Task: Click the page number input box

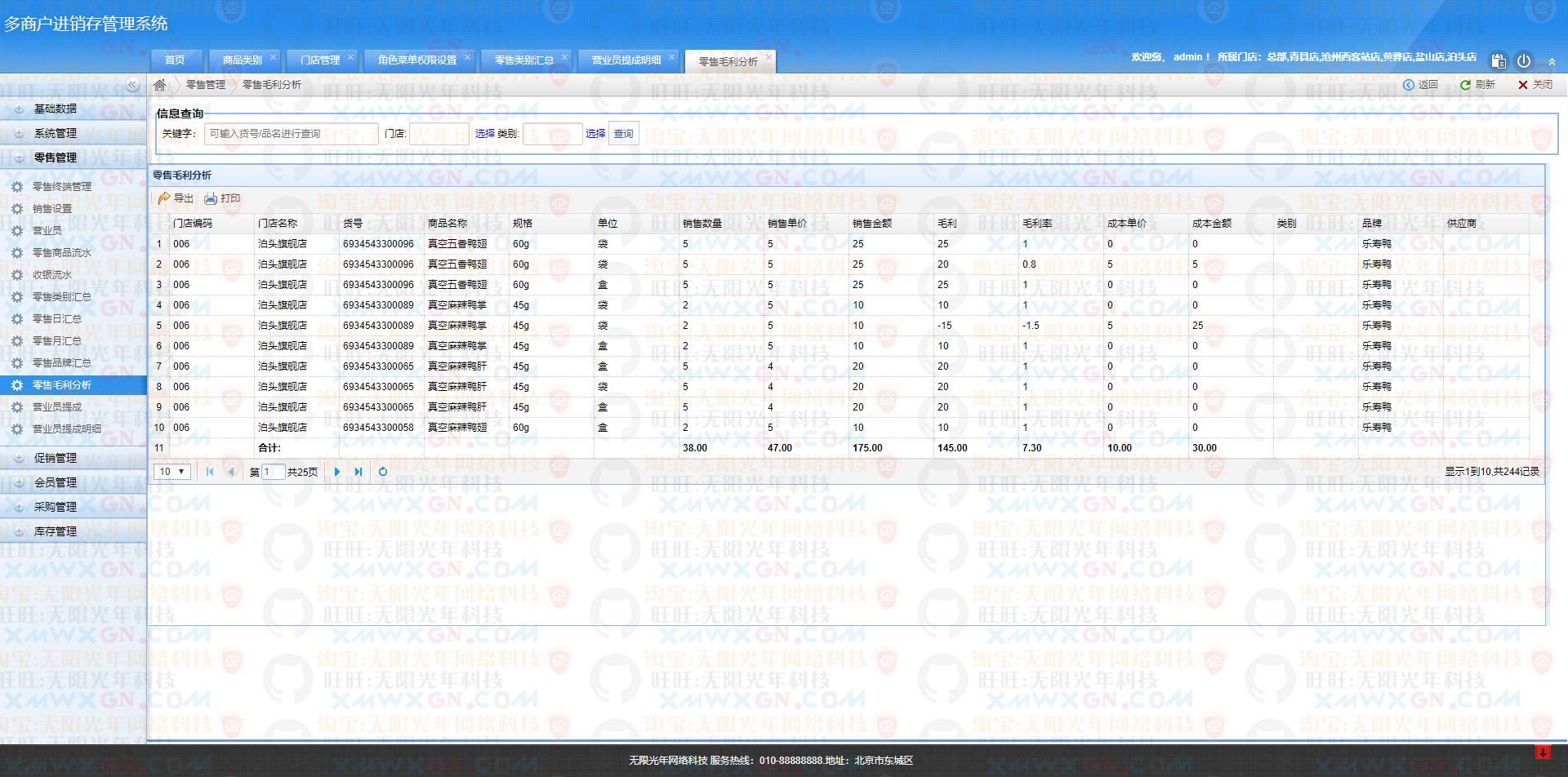Action: (273, 472)
